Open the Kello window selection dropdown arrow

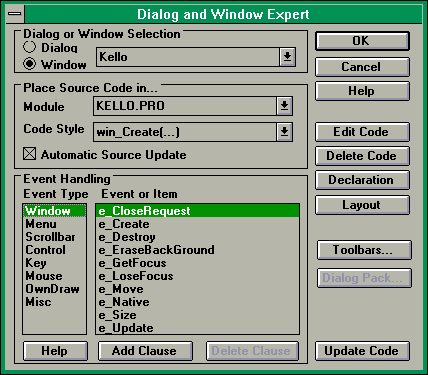pyautogui.click(x=287, y=57)
